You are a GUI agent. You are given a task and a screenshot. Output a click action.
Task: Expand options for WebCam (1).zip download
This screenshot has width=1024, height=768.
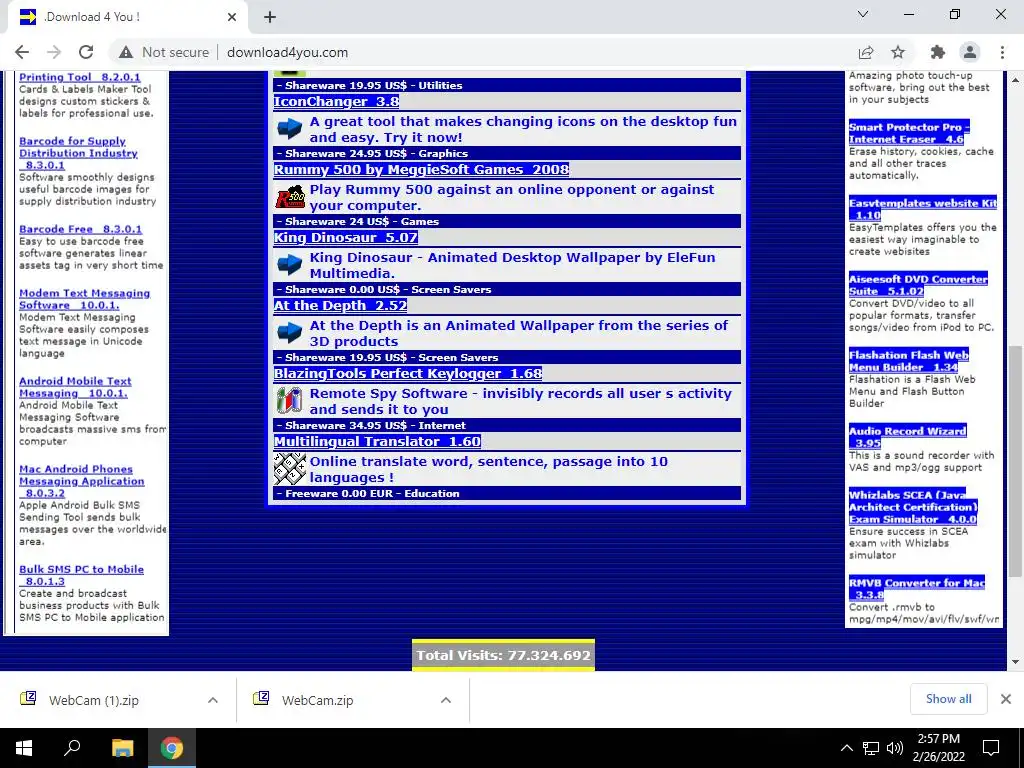pos(212,700)
